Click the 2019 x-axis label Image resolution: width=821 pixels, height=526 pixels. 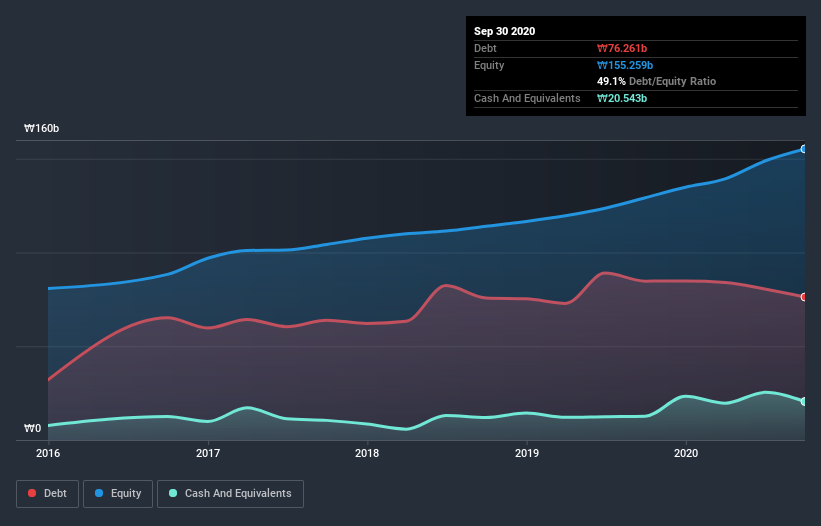point(527,453)
